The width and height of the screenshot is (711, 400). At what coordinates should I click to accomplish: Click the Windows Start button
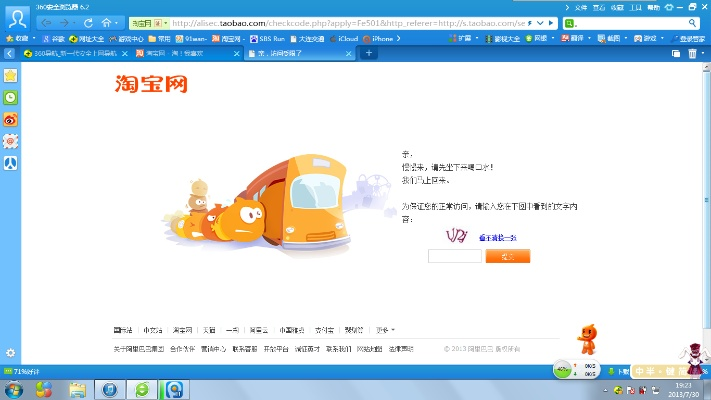coord(16,388)
